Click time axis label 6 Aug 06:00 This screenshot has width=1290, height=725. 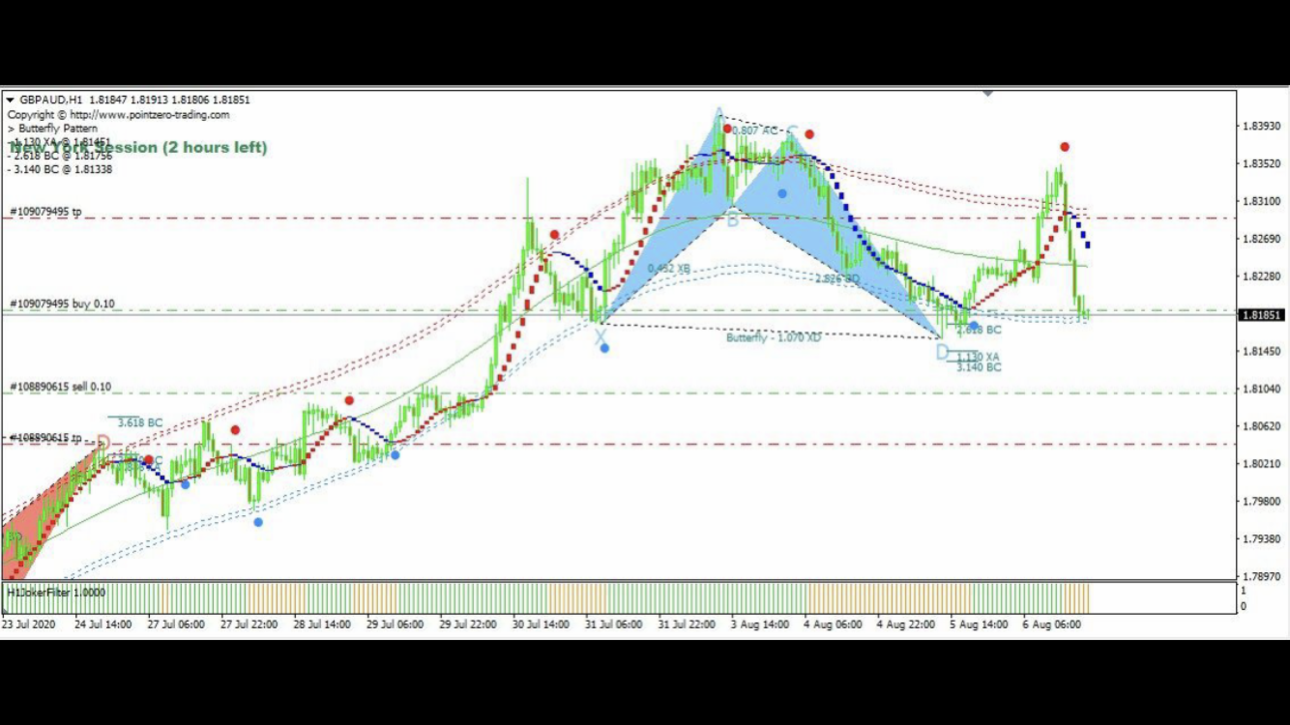pos(1051,624)
